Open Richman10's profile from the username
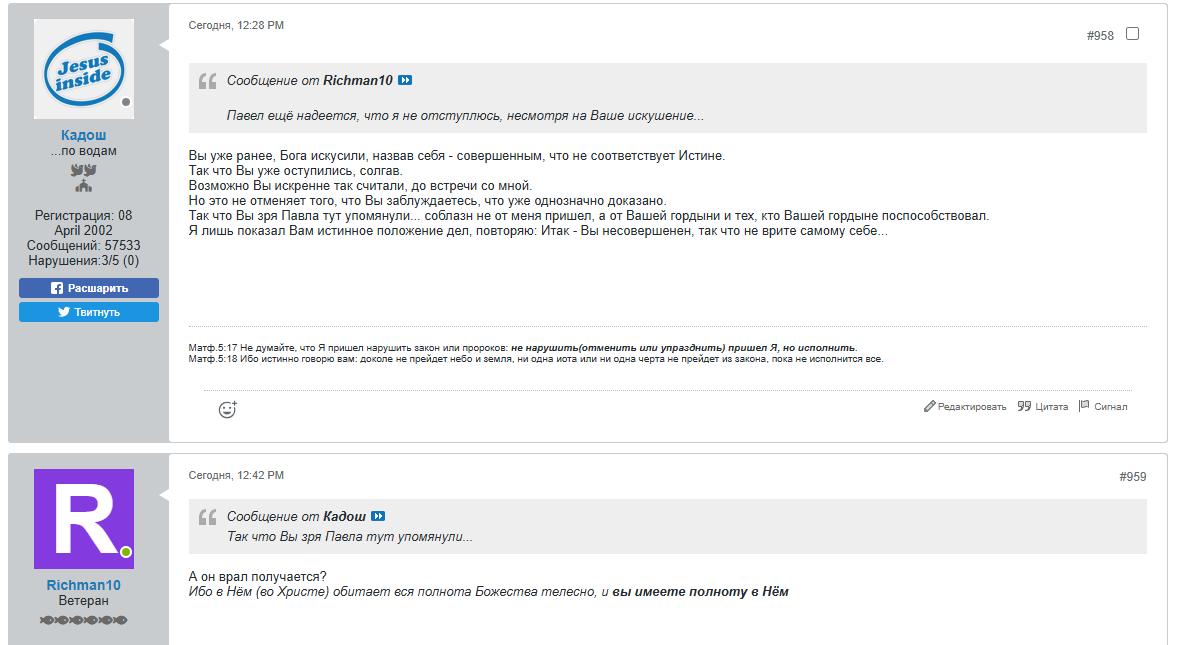Screen dimensions: 1185x645 click(x=83, y=585)
